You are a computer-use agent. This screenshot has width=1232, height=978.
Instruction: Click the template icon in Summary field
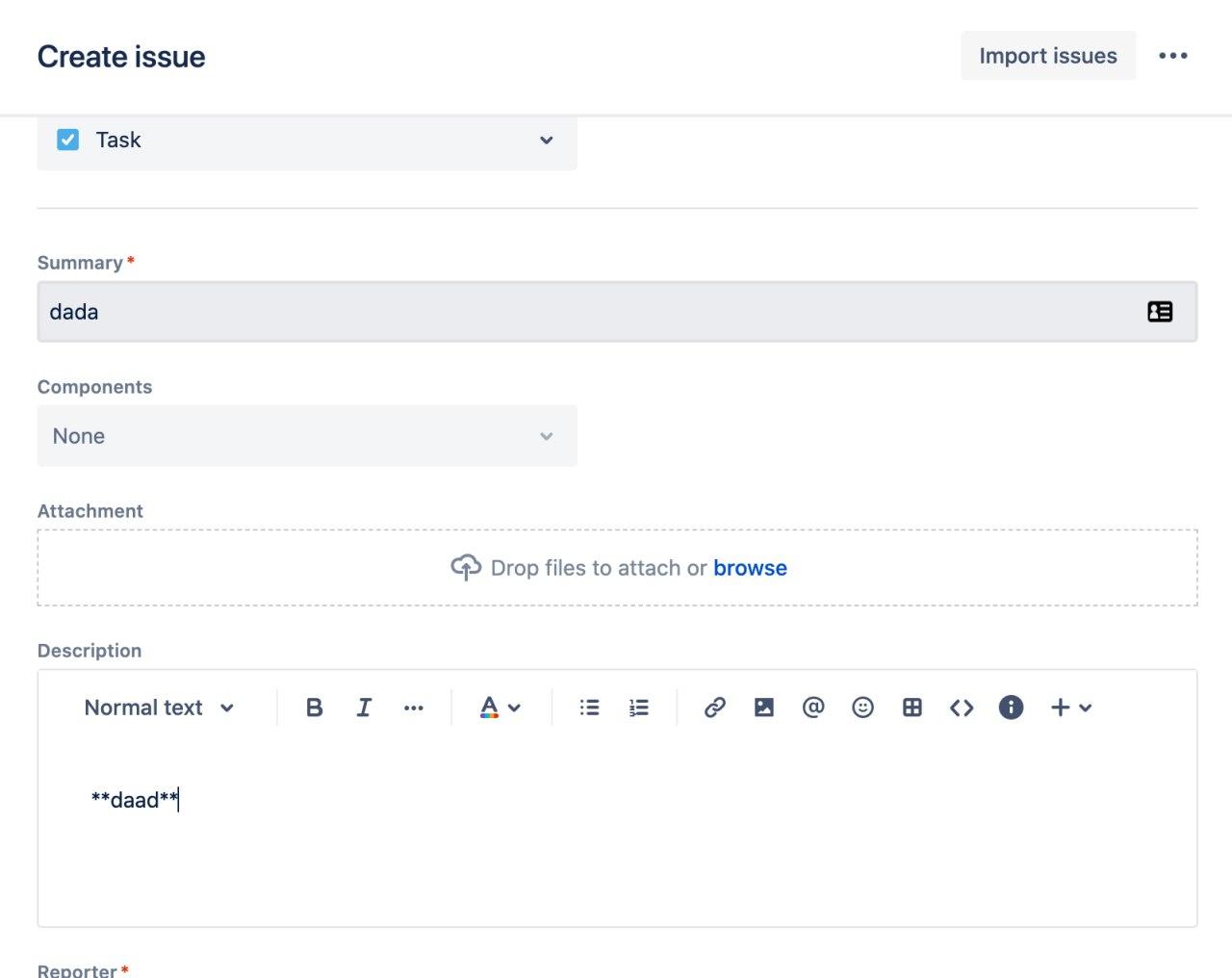coord(1160,312)
